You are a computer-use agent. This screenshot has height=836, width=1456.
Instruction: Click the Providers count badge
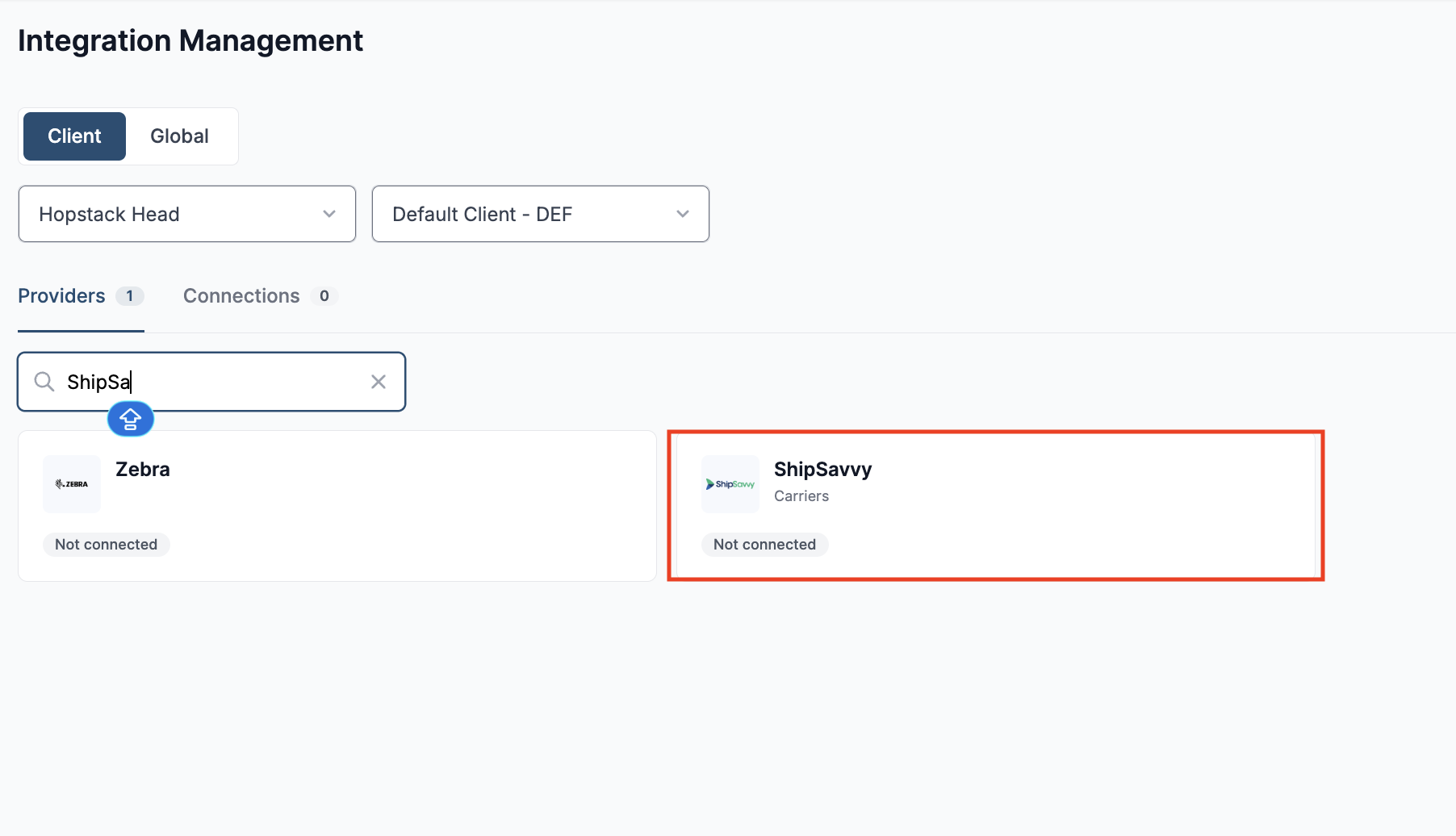point(130,296)
